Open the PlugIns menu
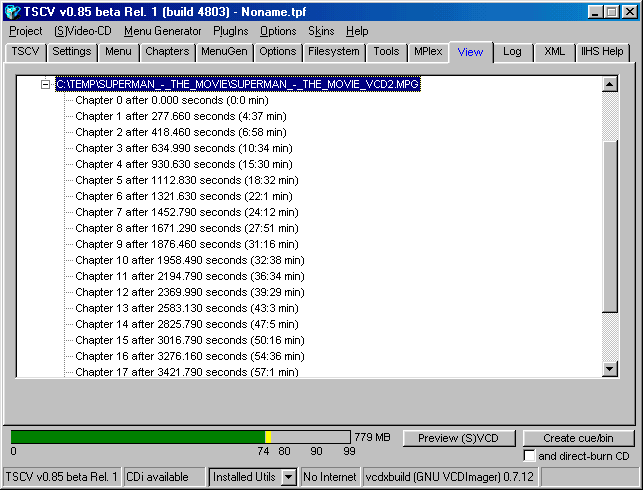This screenshot has height=490, width=643. [x=230, y=31]
